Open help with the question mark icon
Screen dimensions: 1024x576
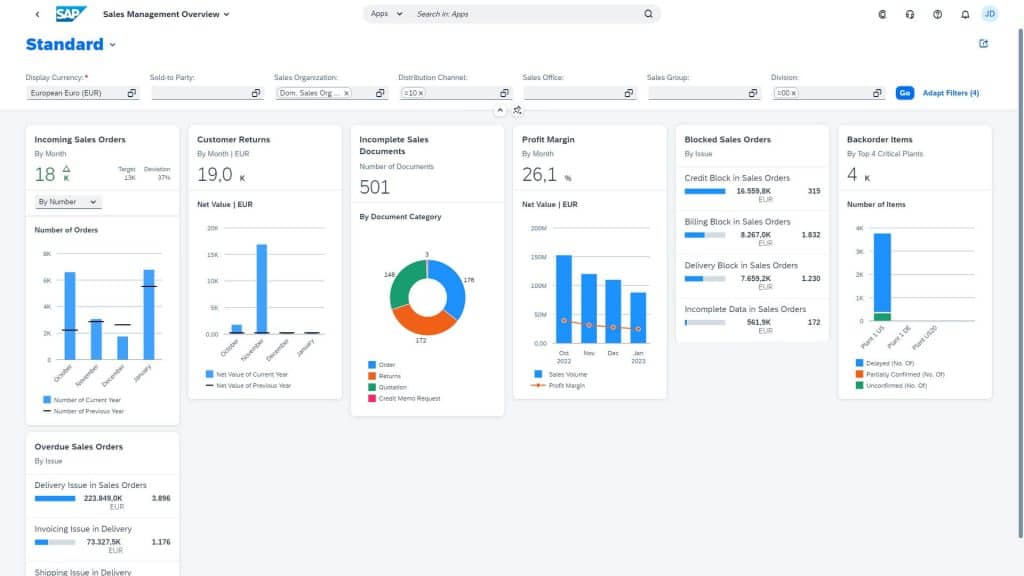coord(937,14)
